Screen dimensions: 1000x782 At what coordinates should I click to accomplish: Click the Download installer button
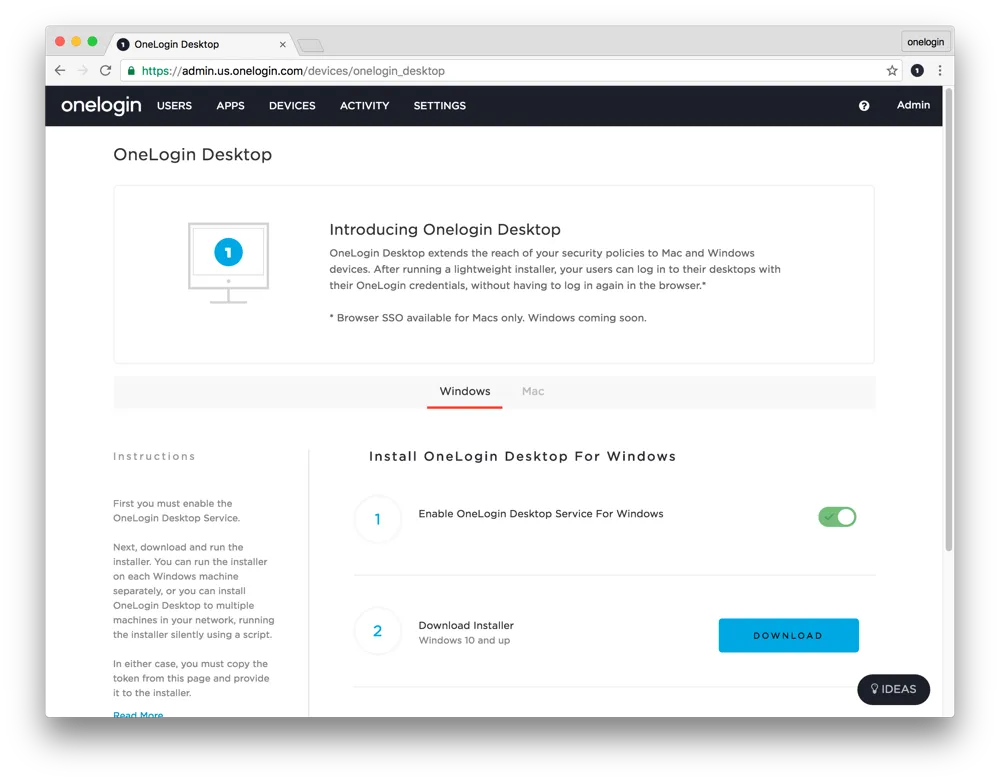[x=788, y=635]
